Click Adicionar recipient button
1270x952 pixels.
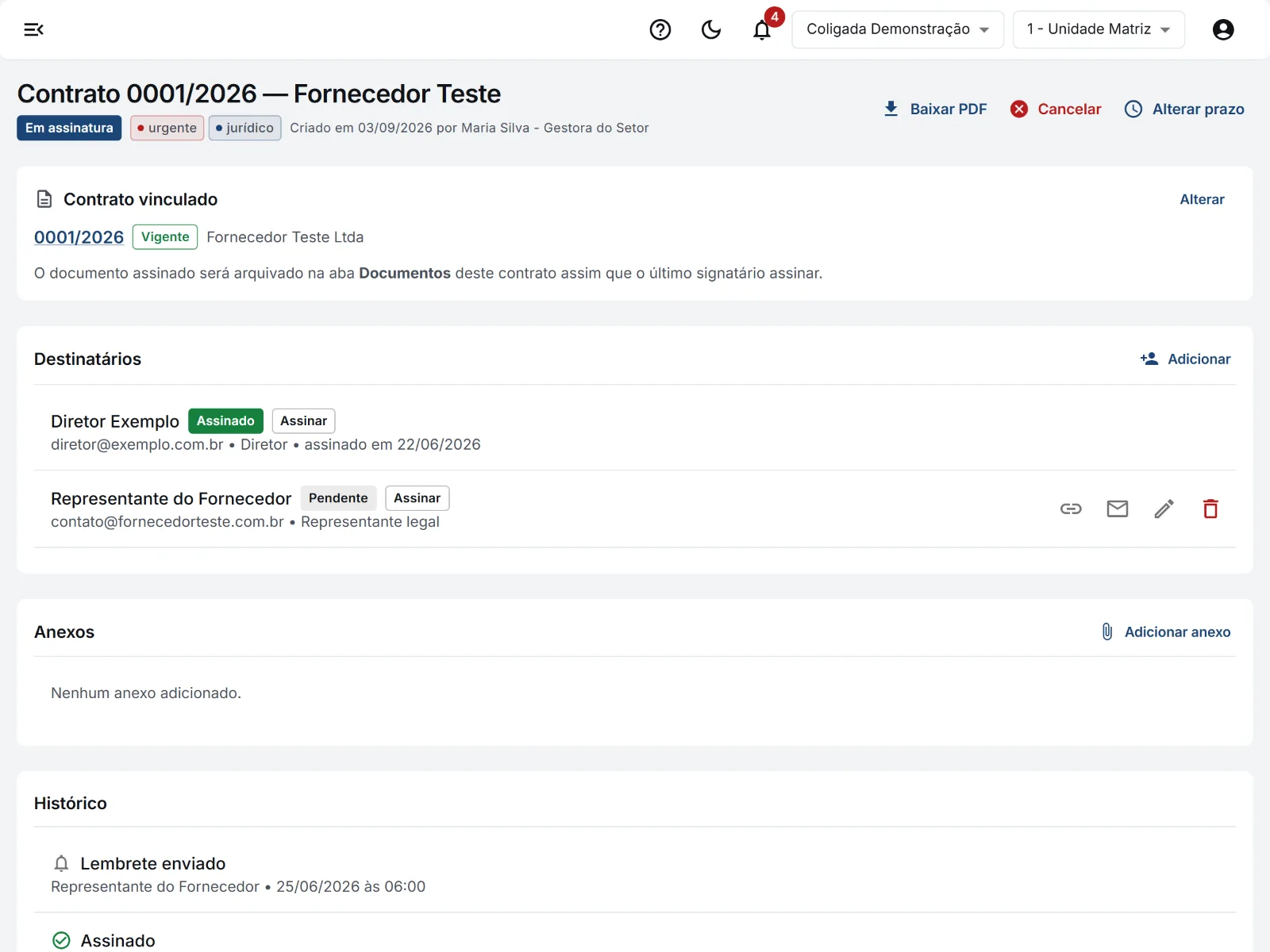[x=1185, y=359]
